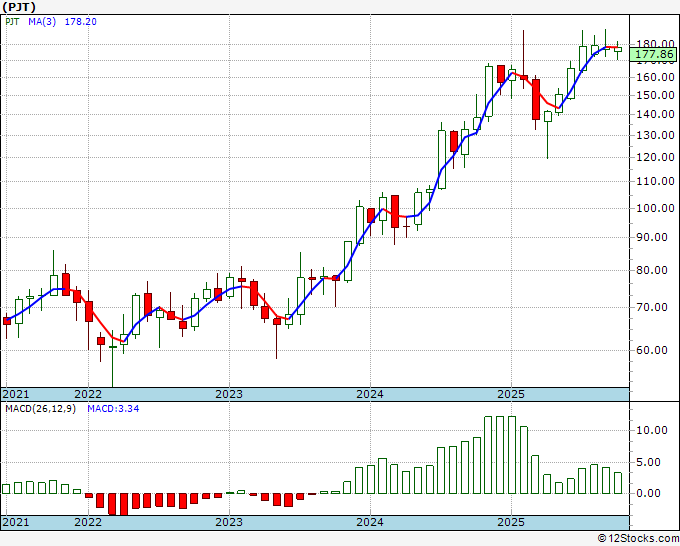This screenshot has width=680, height=546.
Task: Click the 100.00 price axis label
Action: pyautogui.click(x=655, y=208)
